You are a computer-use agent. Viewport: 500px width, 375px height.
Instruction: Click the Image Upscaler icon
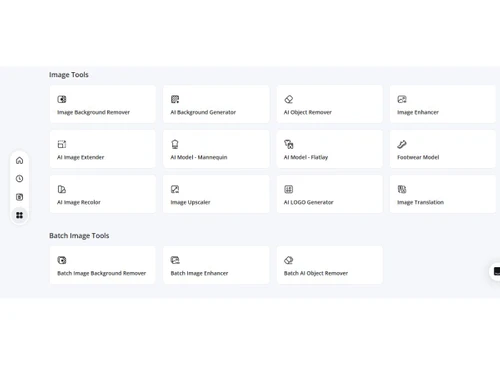175,189
